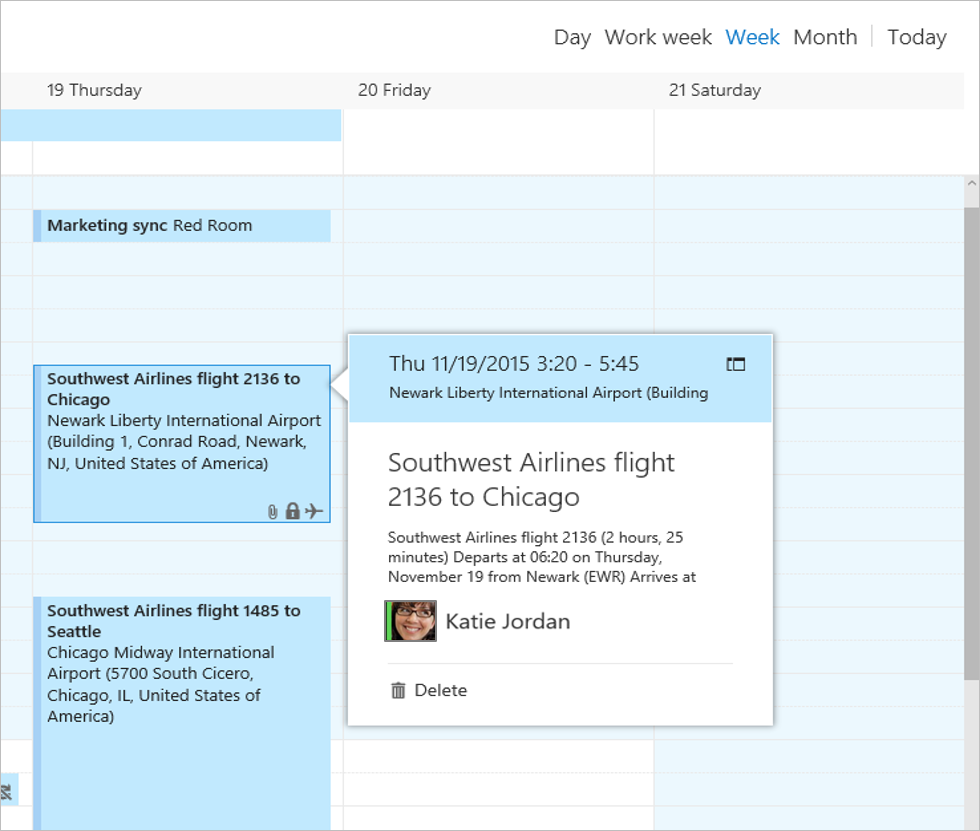Click the scrollbar up arrow
The image size is (980, 831).
click(x=971, y=184)
